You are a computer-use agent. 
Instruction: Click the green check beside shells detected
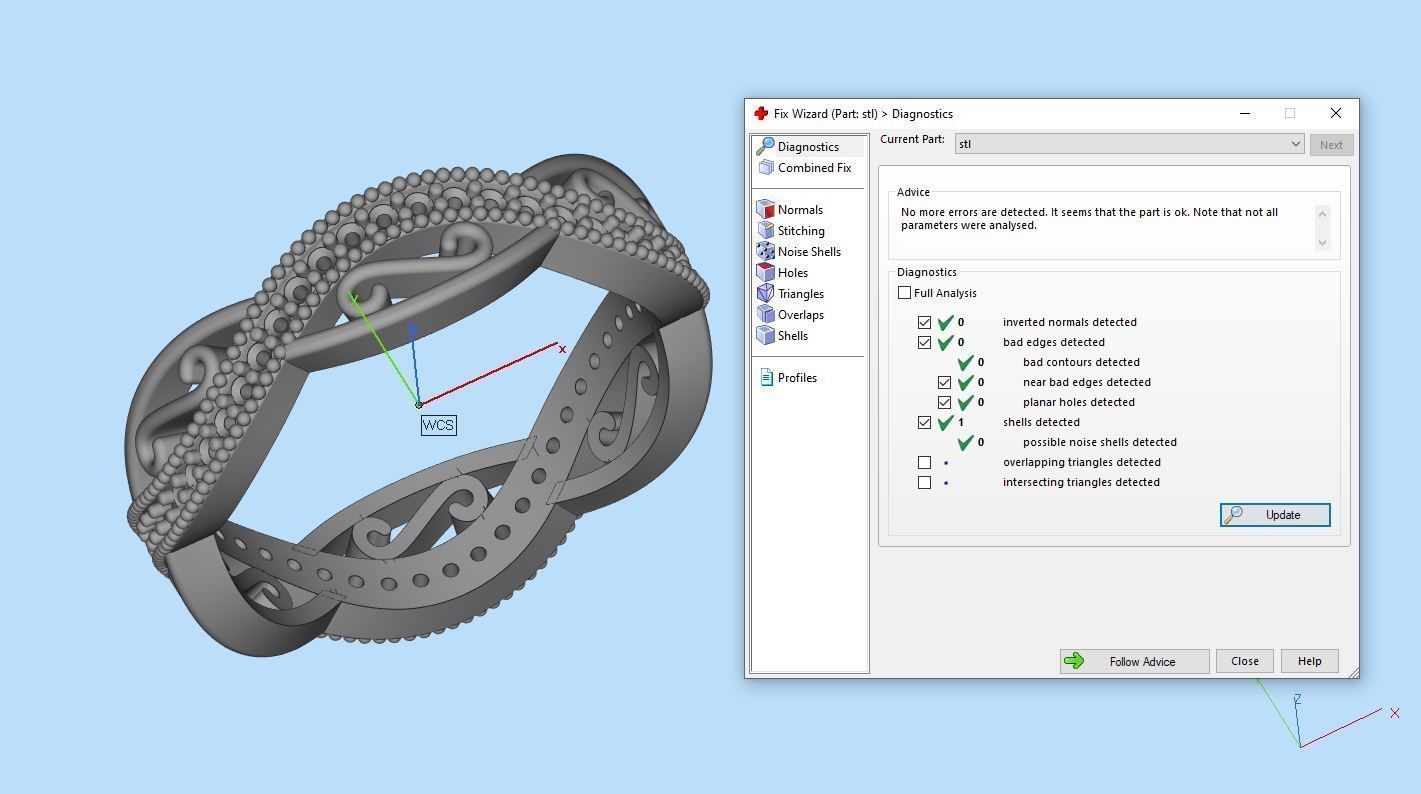[x=945, y=422]
